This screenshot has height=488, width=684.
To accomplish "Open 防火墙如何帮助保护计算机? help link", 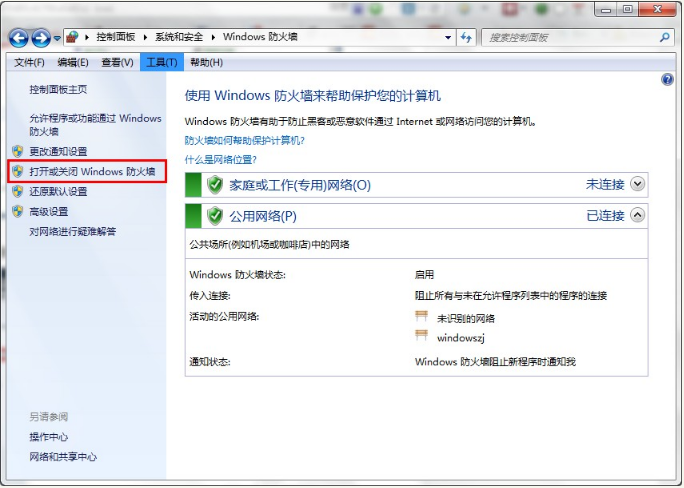I will 244,140.
